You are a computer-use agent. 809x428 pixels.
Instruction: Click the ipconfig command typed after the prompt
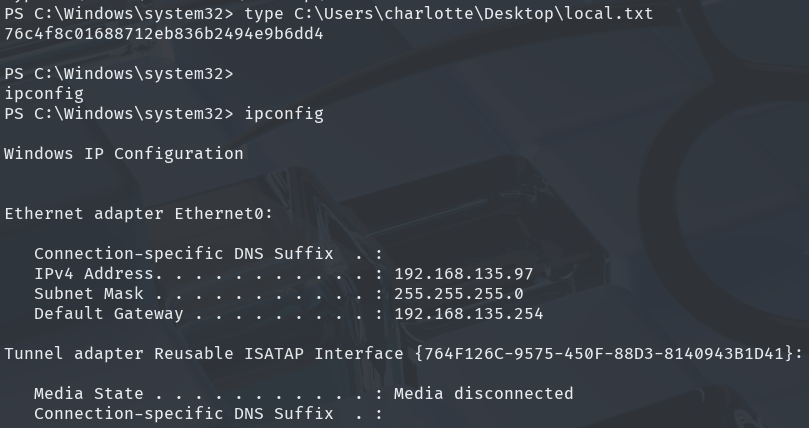(284, 114)
